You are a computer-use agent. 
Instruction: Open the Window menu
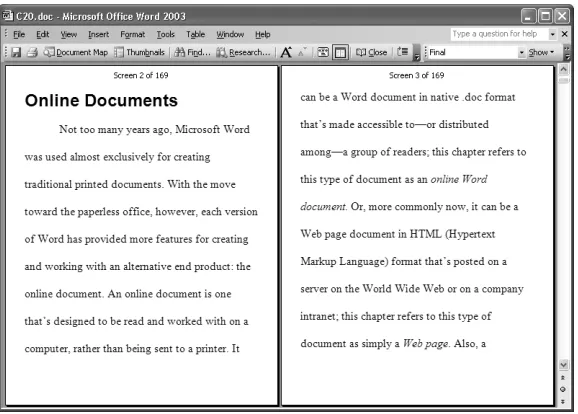pyautogui.click(x=230, y=34)
